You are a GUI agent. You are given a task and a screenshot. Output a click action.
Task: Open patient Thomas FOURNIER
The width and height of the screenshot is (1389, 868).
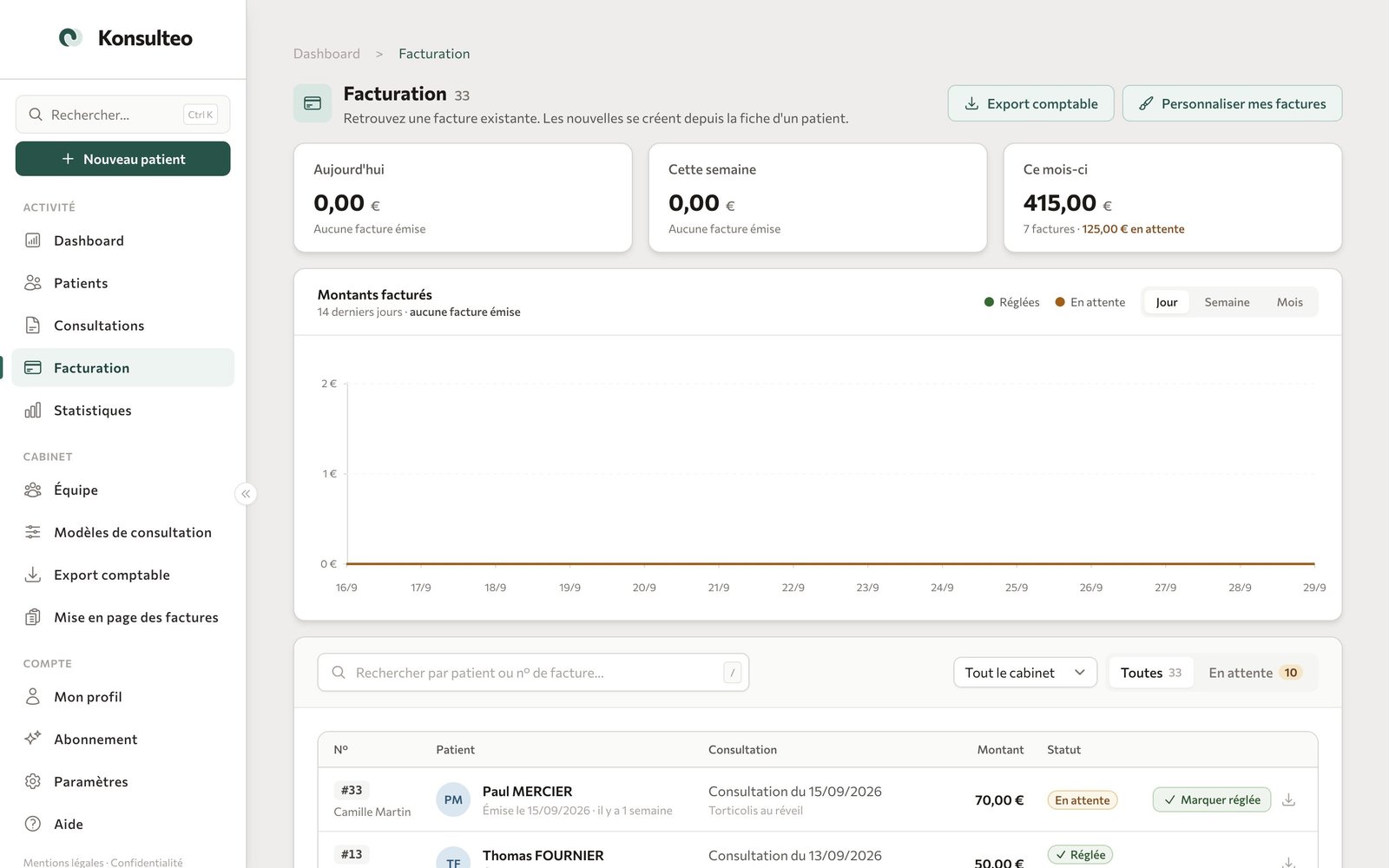point(543,856)
